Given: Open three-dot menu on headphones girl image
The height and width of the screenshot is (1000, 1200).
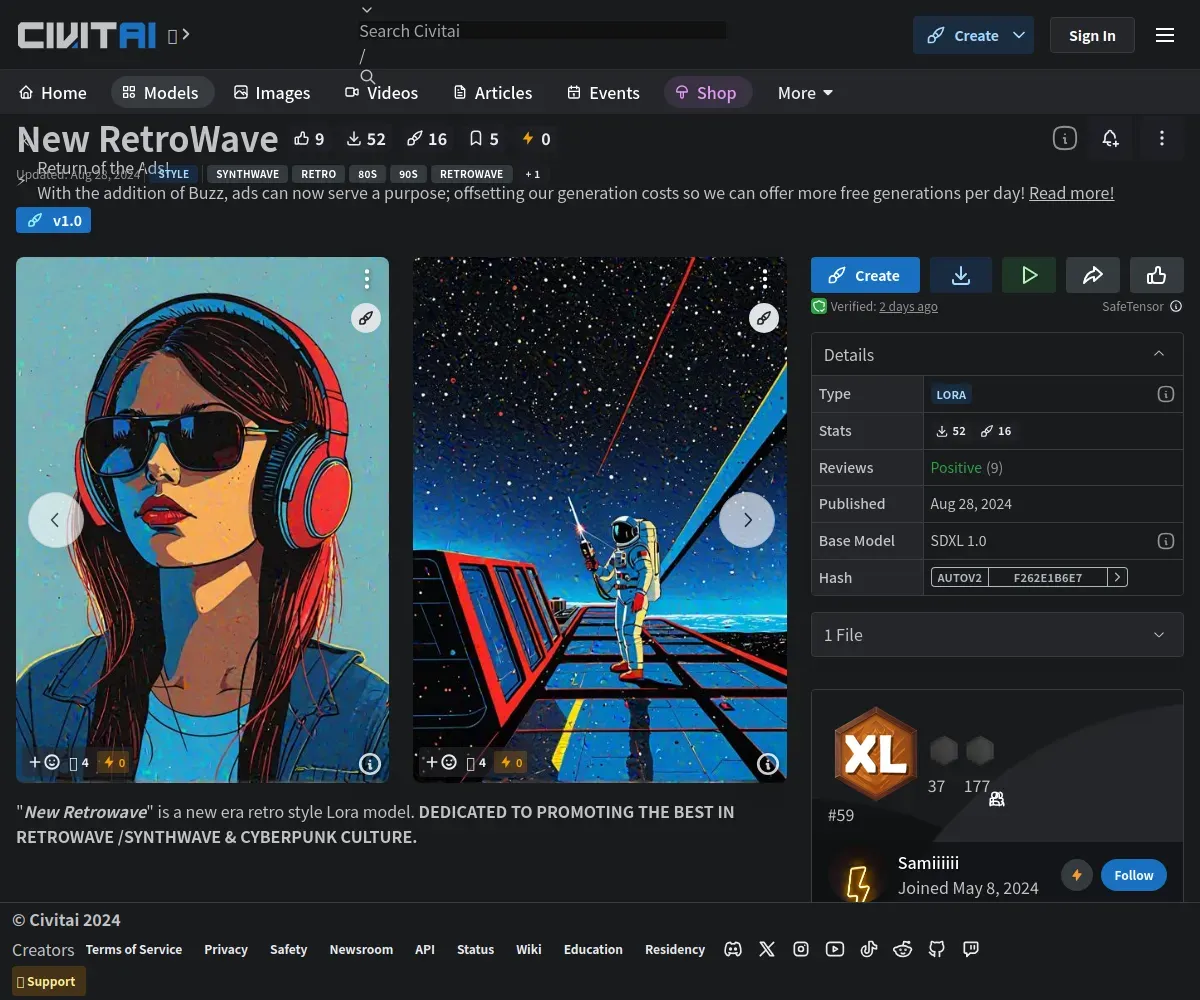Looking at the screenshot, I should tap(367, 278).
